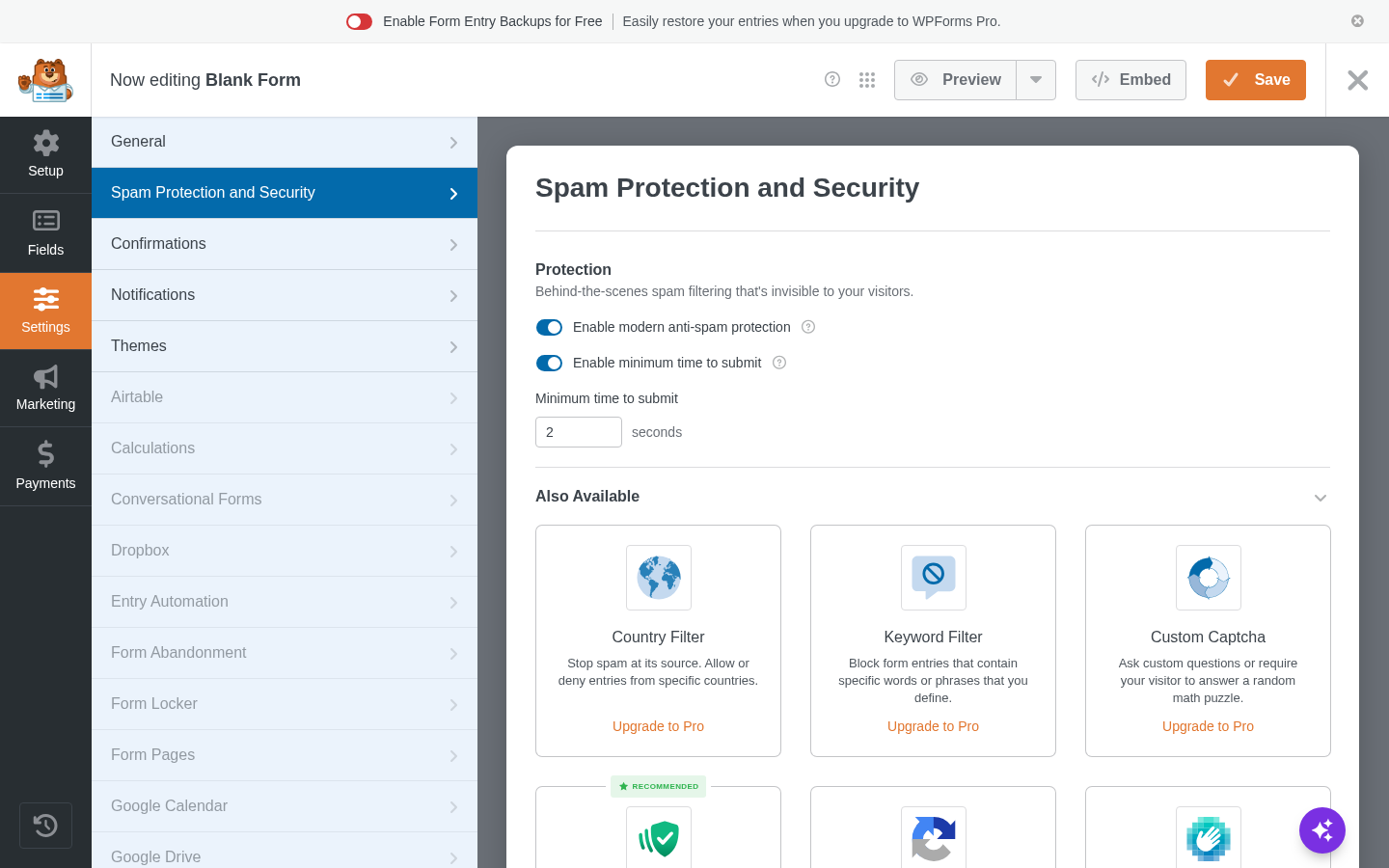Open help tooltip for modern anti-spam protection

[808, 327]
